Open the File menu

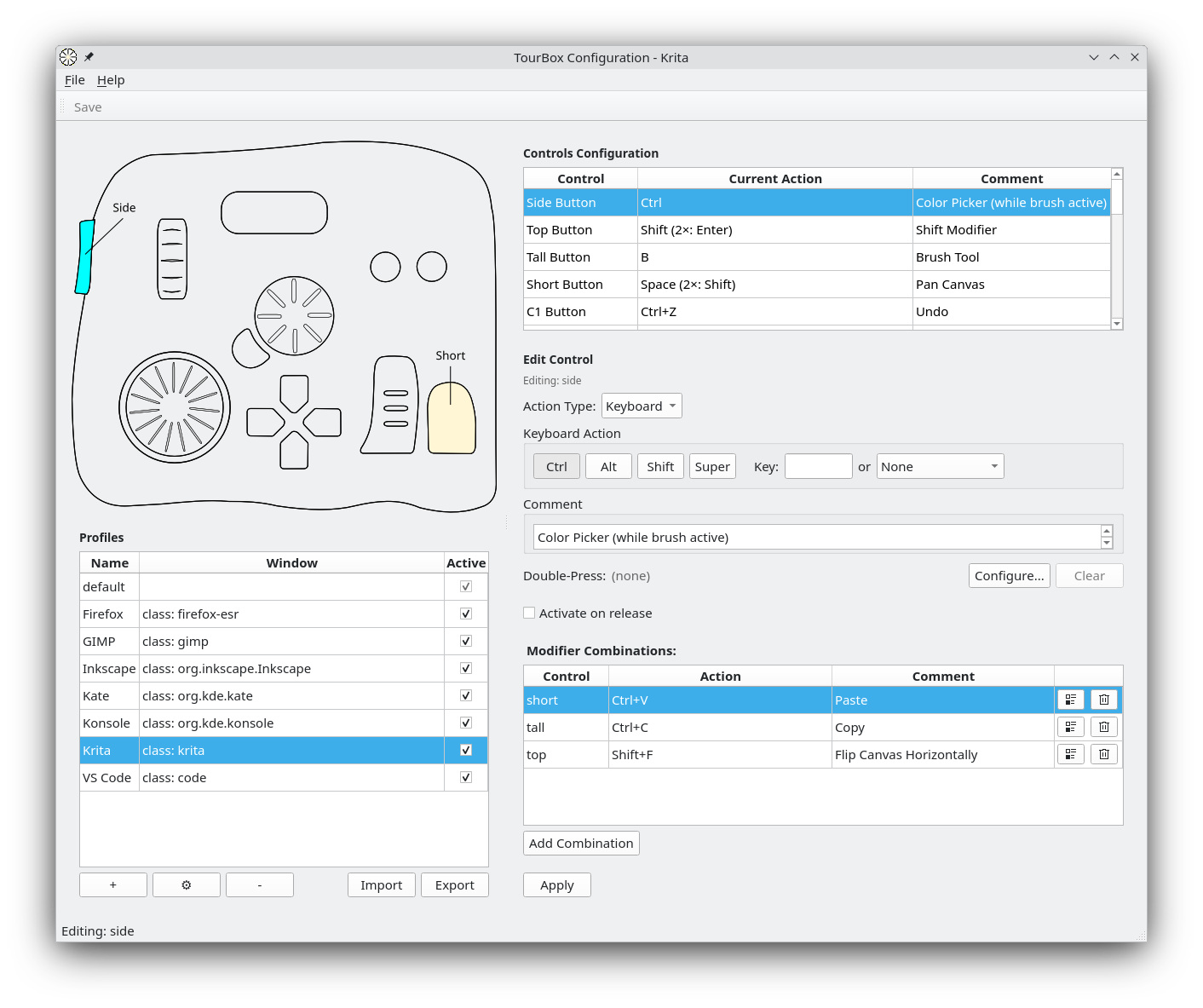(x=75, y=80)
